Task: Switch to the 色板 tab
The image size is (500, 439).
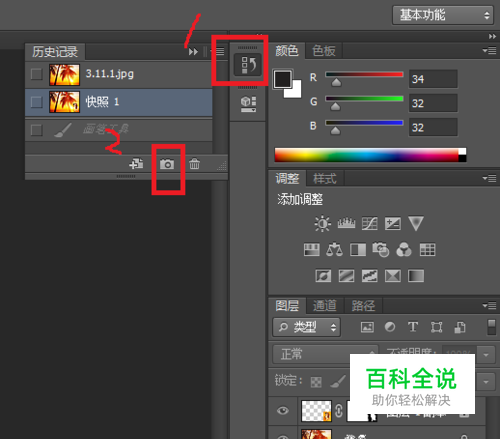Action: [324, 51]
